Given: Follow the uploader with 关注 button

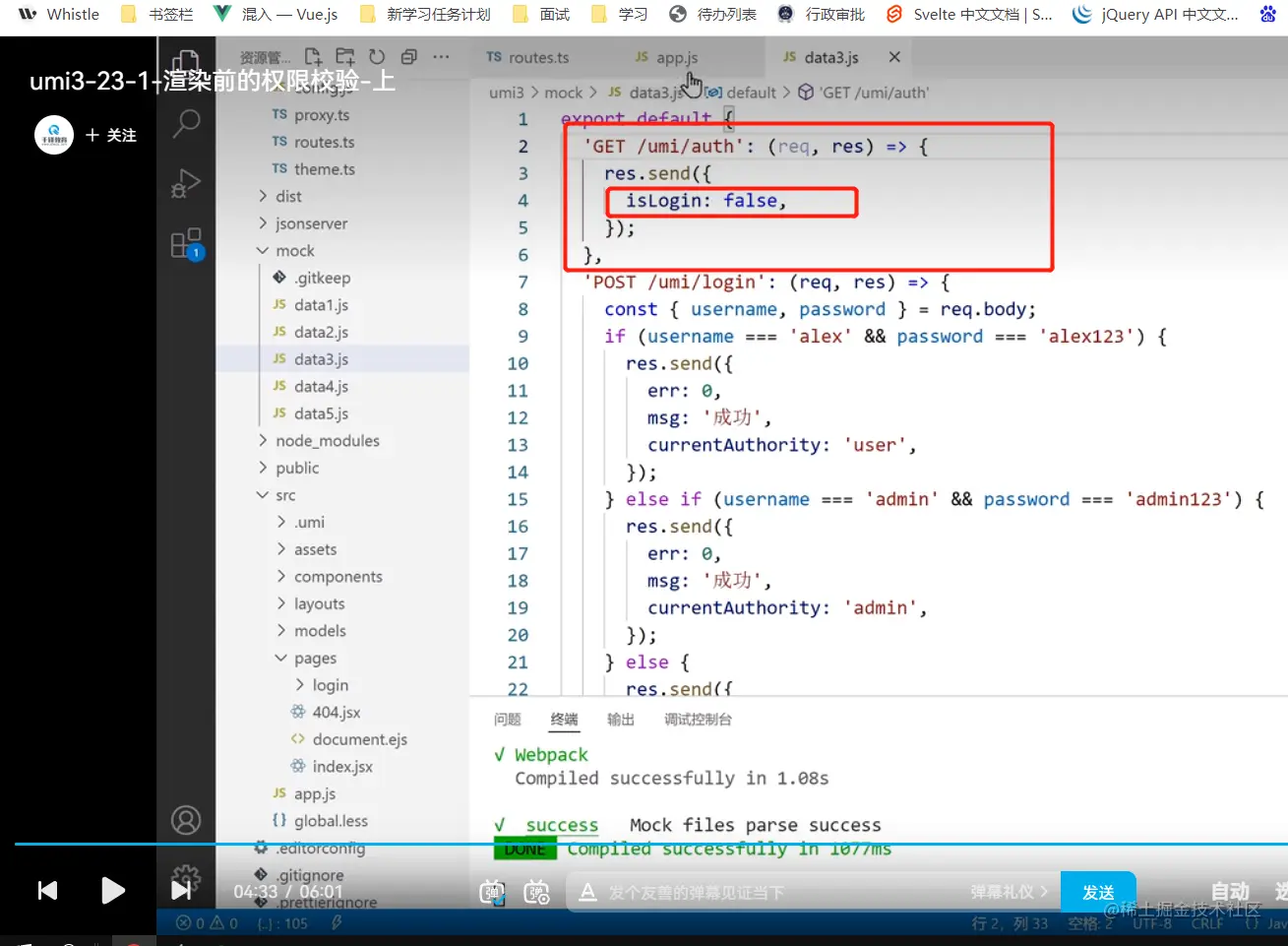Looking at the screenshot, I should [111, 135].
